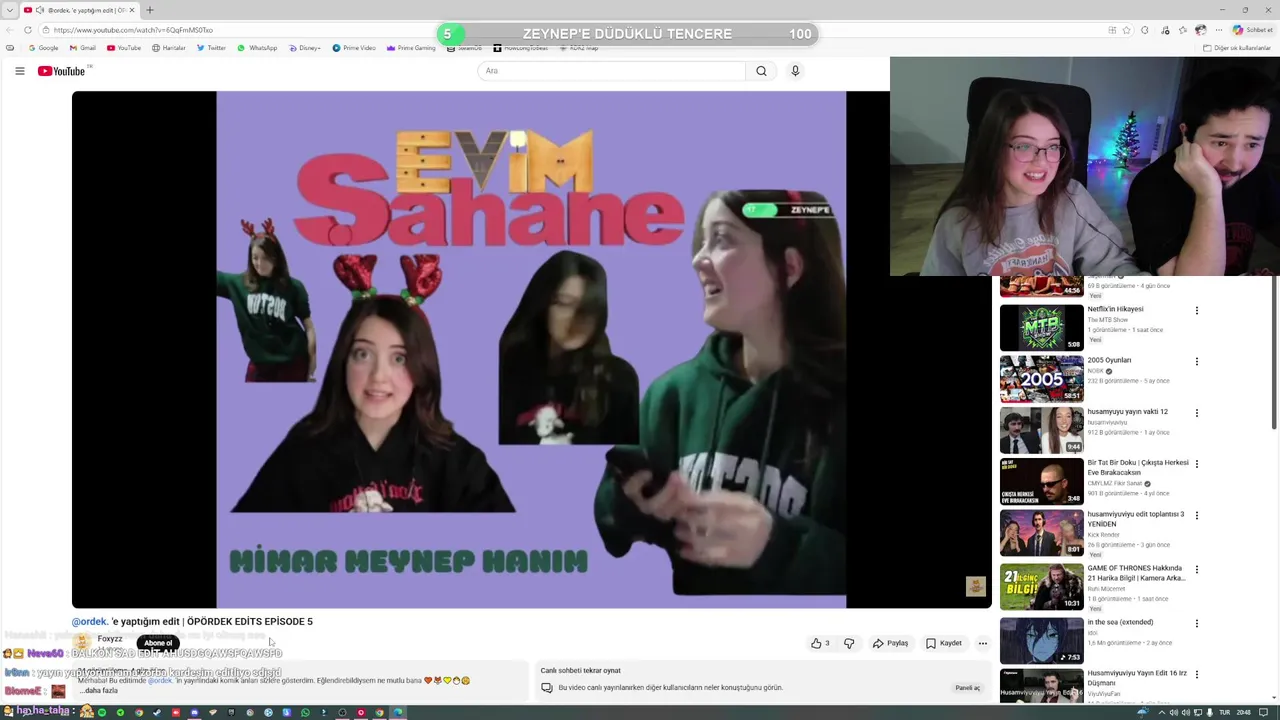
Task: Open the browser three-dot settings menu
Action: click(1220, 30)
